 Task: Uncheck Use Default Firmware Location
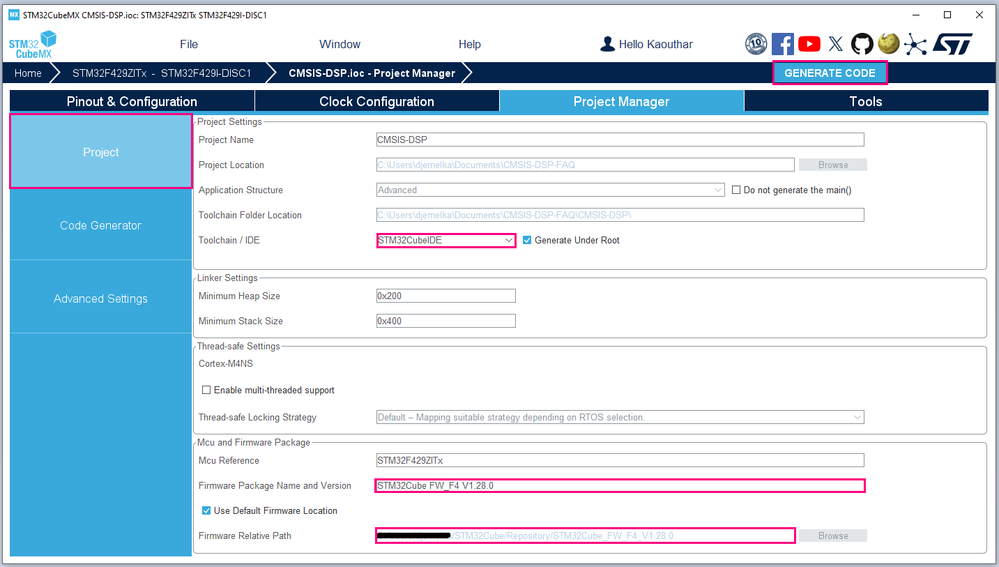click(206, 510)
